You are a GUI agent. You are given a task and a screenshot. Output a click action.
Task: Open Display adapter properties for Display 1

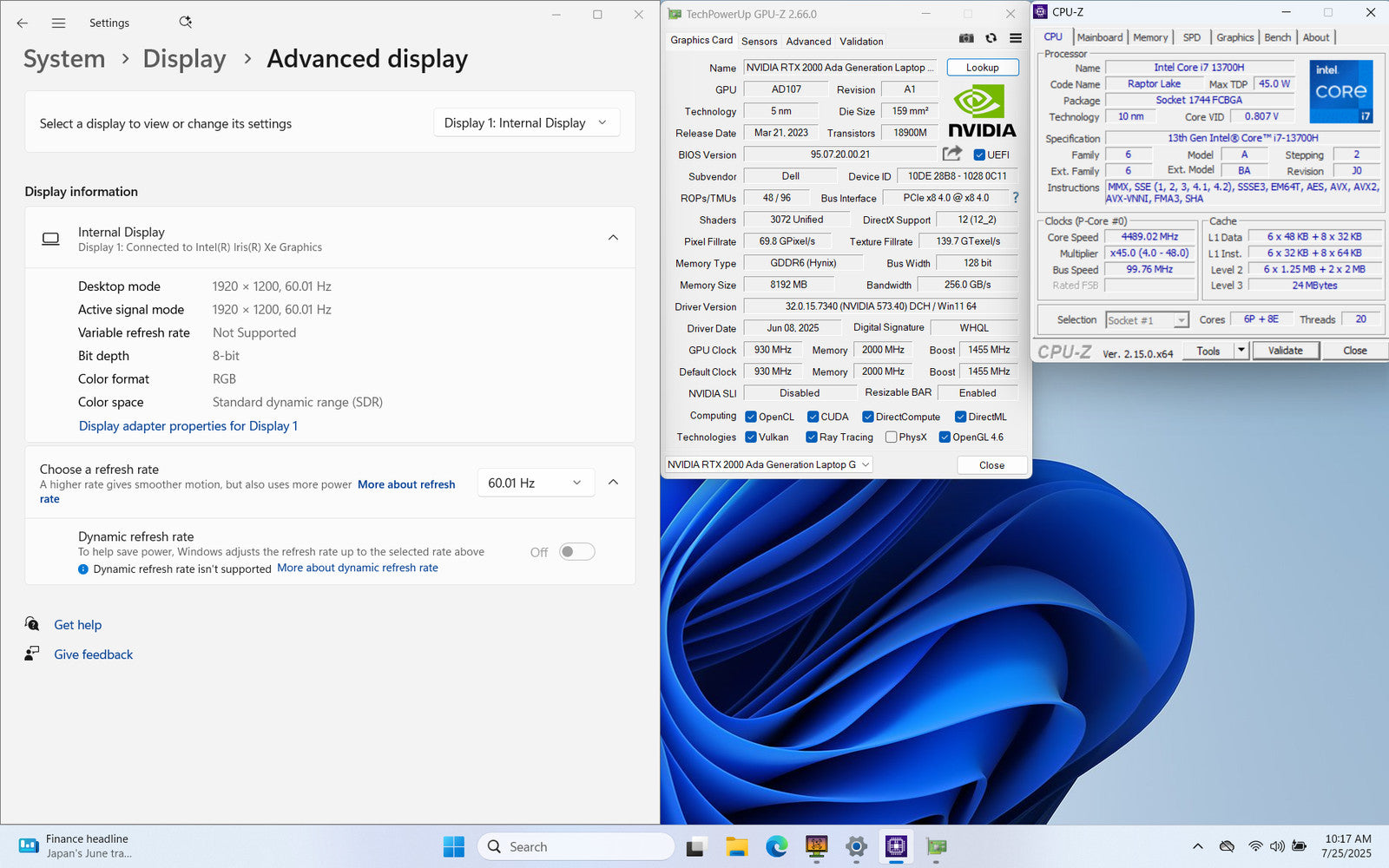(188, 426)
